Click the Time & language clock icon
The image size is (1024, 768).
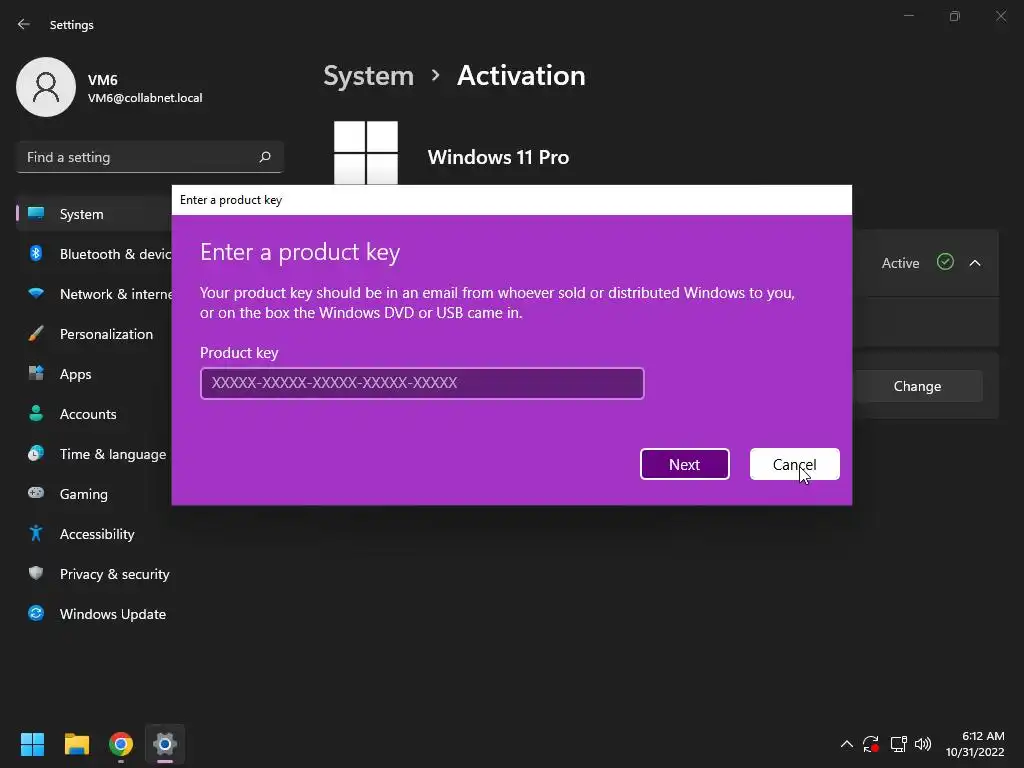coord(36,453)
